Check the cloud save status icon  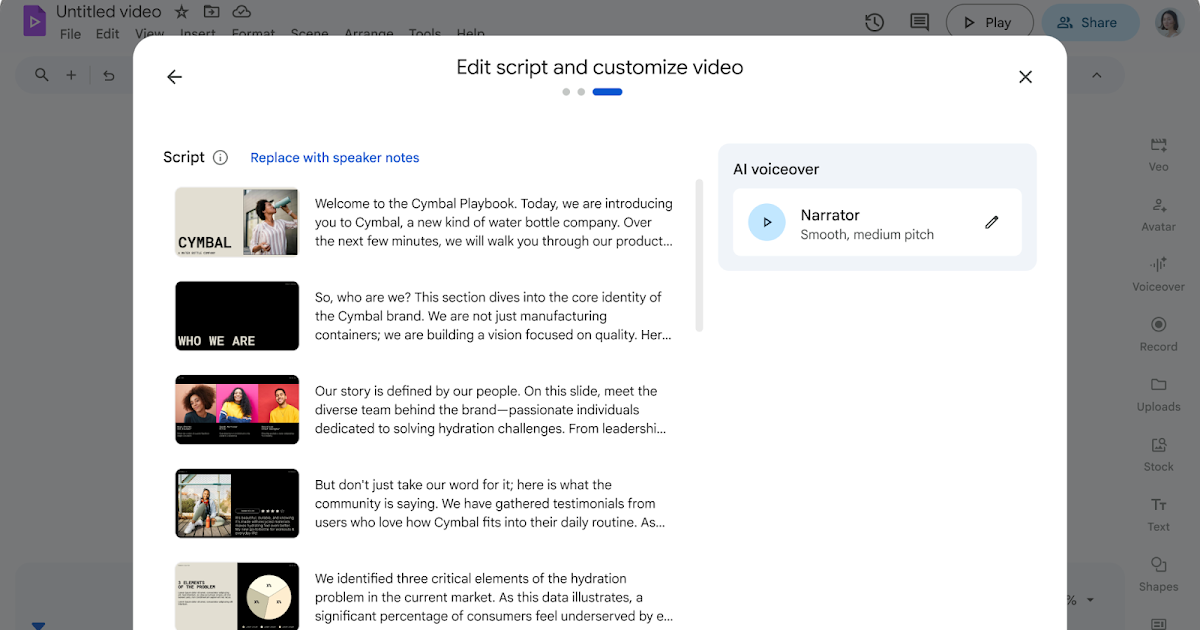(241, 12)
